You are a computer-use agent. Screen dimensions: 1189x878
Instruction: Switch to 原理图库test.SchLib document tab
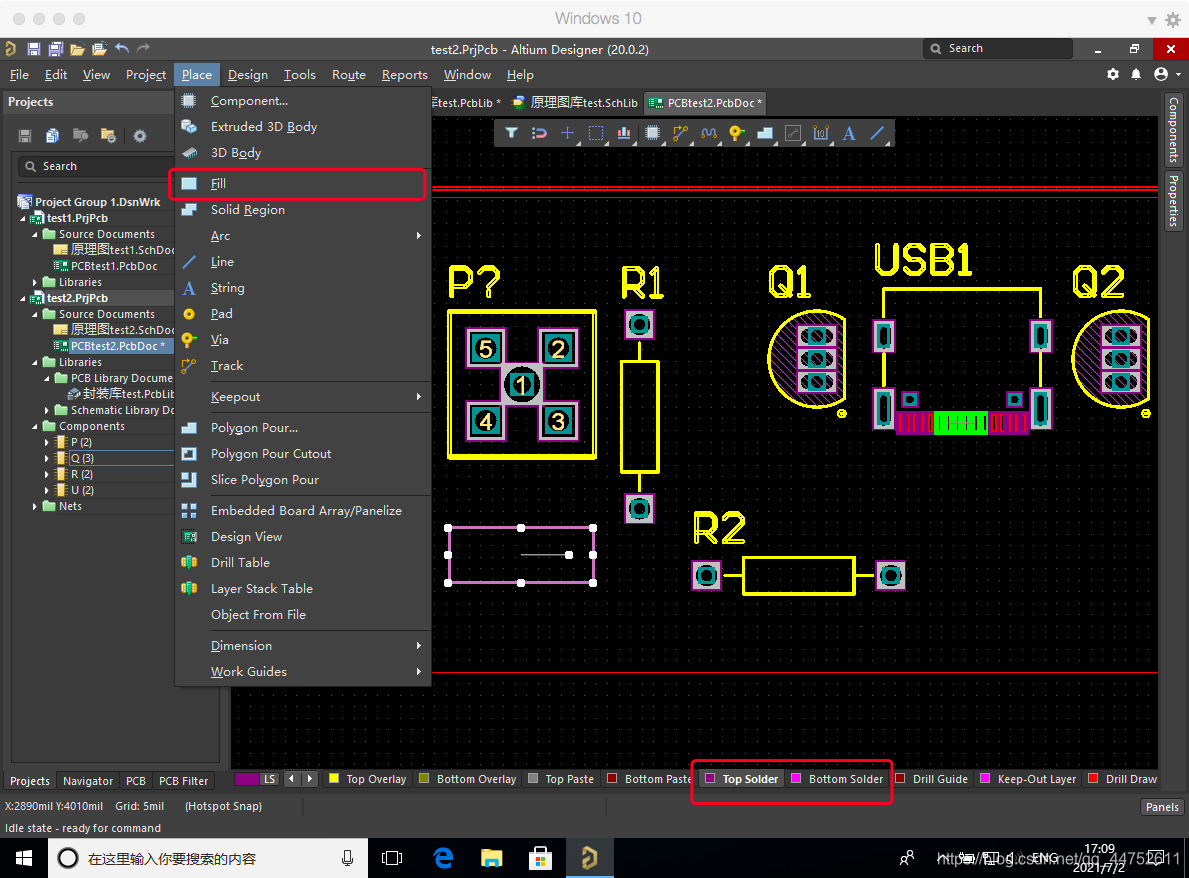[x=576, y=102]
